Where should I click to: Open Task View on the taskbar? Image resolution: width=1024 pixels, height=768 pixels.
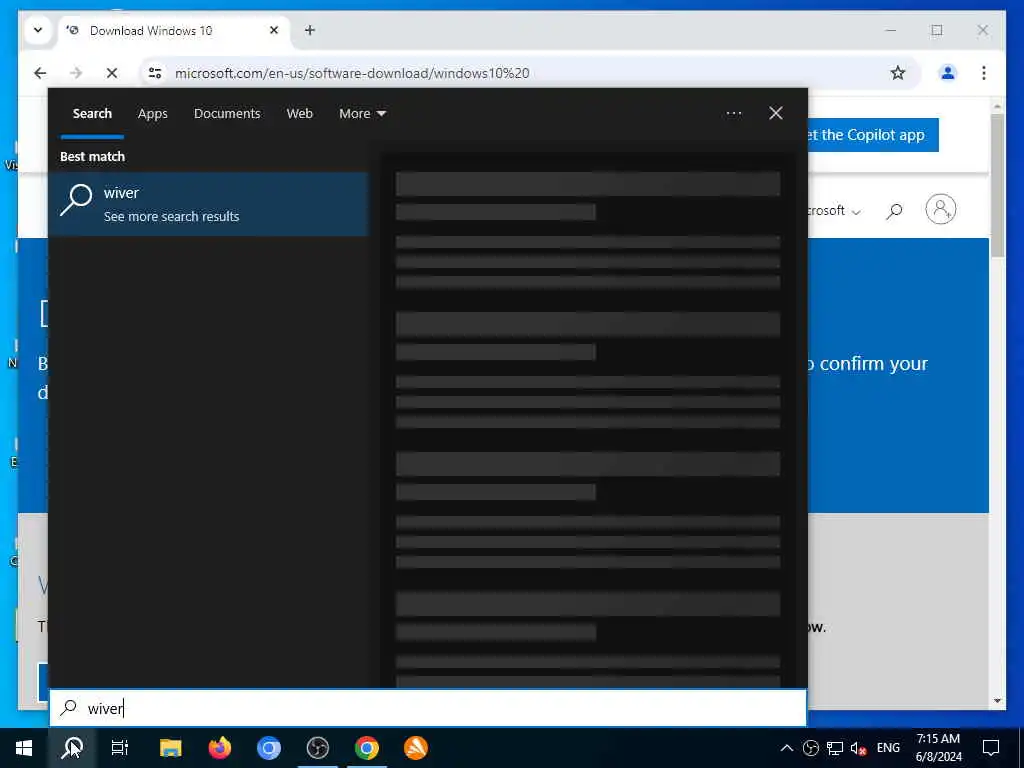tap(120, 748)
